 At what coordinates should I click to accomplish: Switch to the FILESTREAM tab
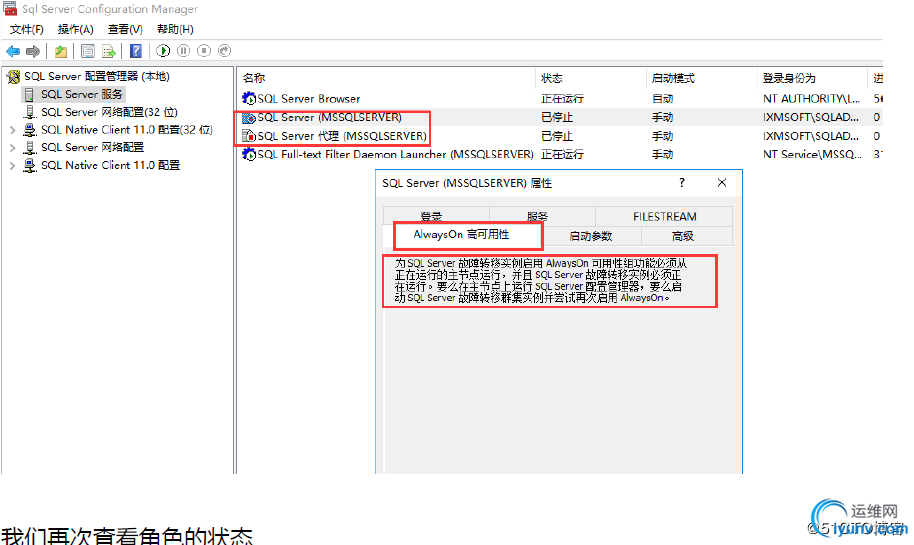click(x=664, y=216)
